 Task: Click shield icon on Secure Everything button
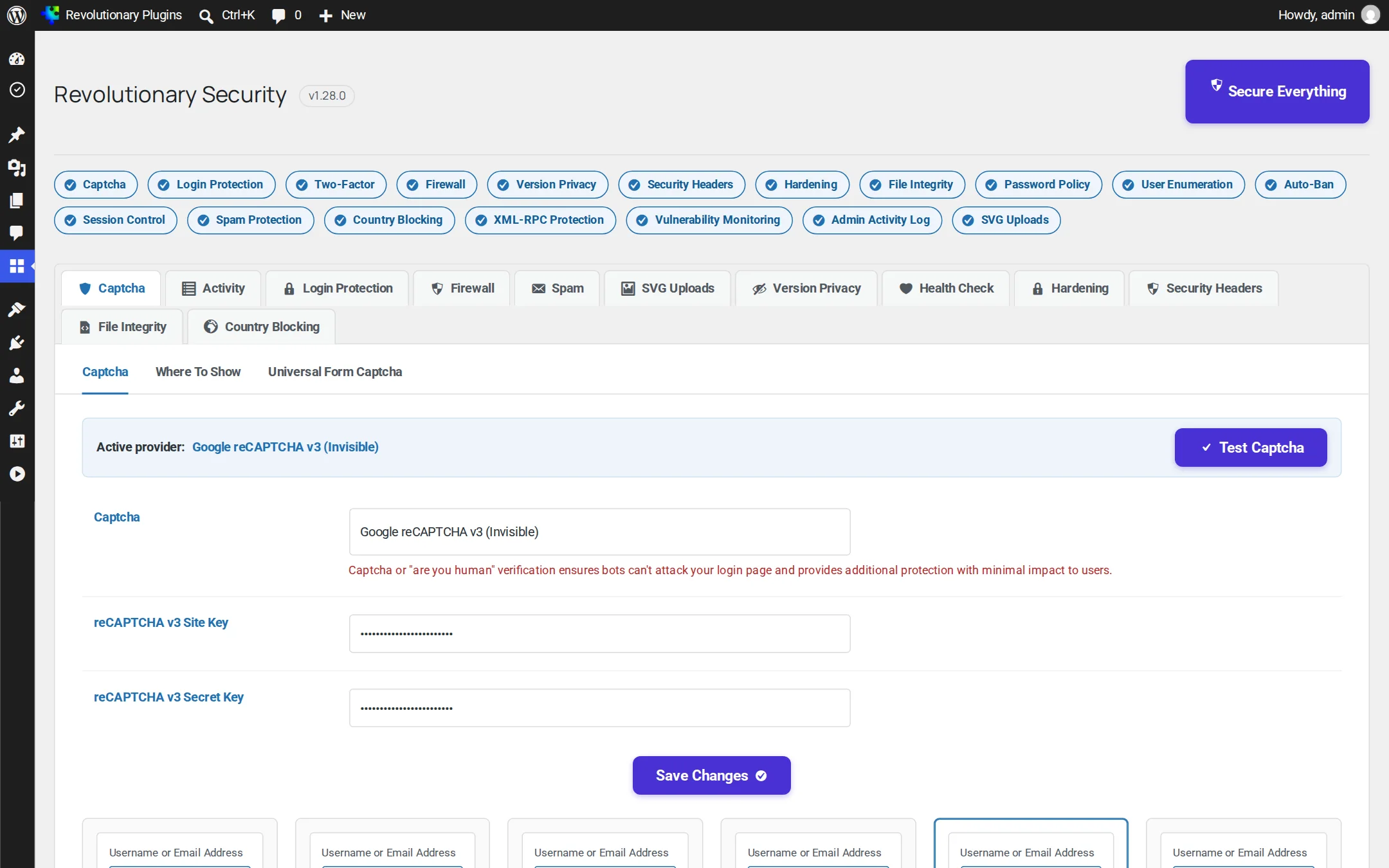1216,86
